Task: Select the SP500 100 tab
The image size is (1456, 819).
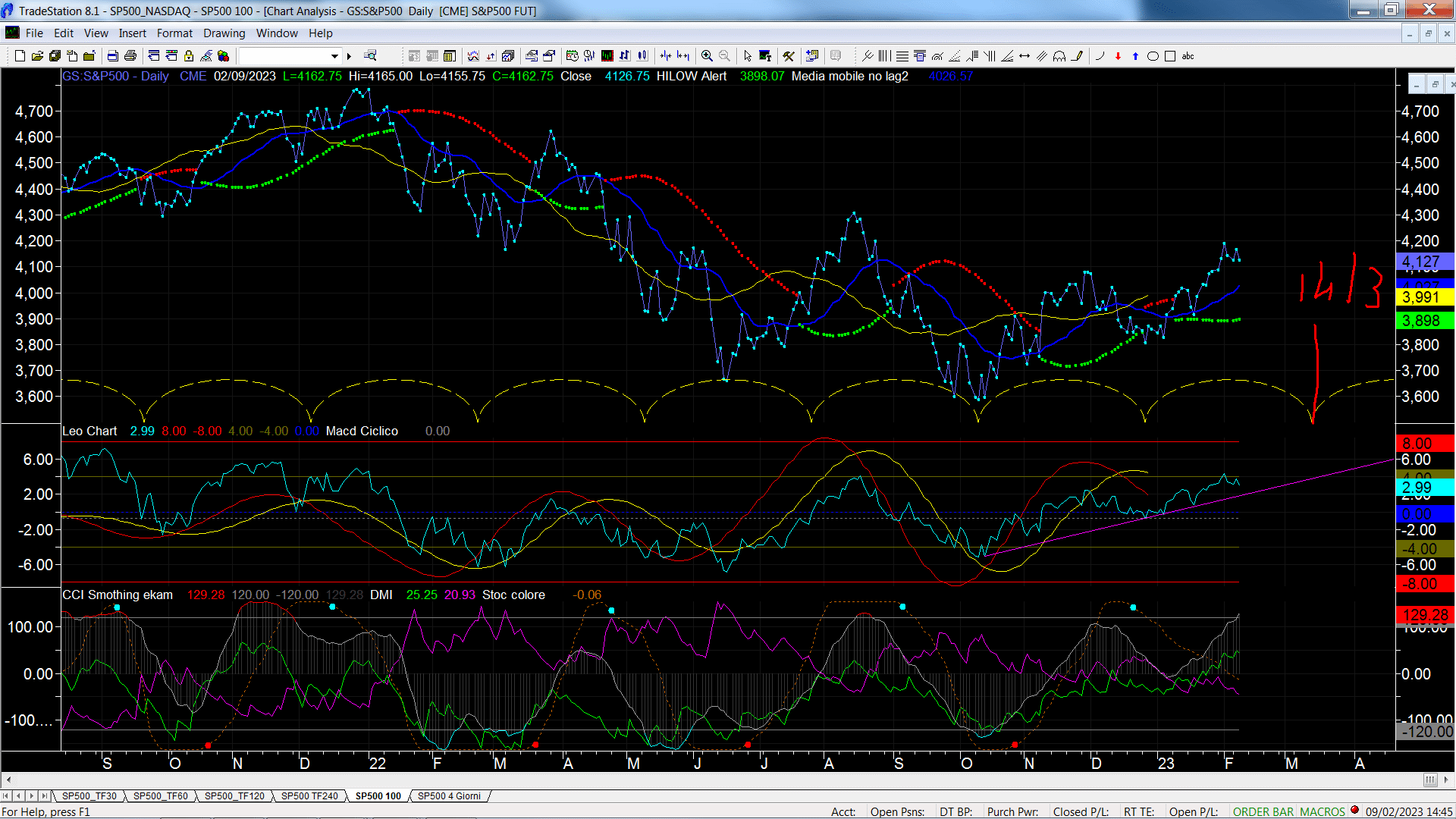Action: pos(378,795)
